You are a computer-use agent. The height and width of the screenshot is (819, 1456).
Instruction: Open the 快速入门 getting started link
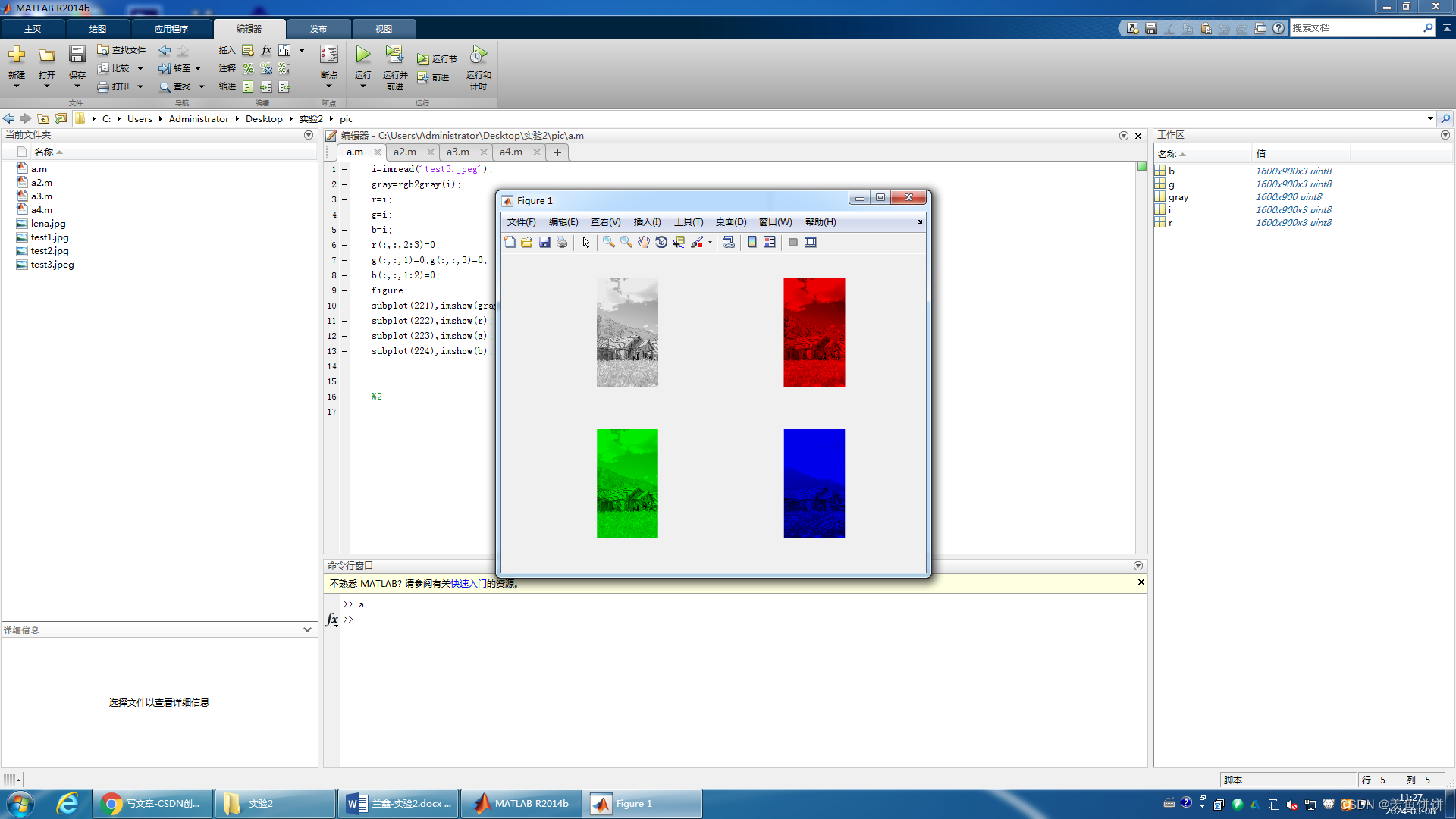[468, 584]
